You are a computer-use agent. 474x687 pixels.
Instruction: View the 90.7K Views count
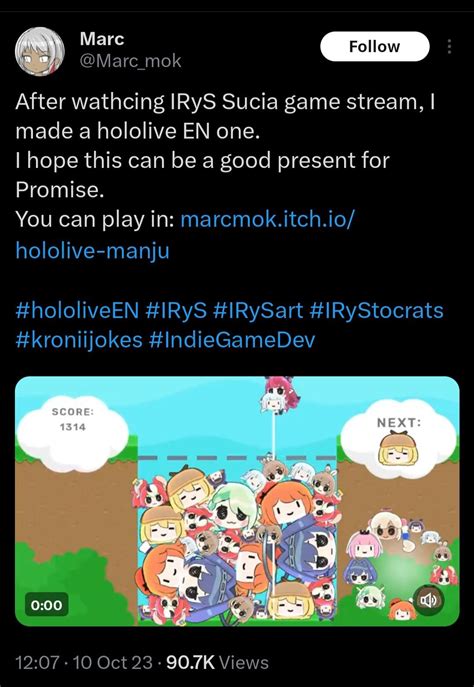(217, 662)
